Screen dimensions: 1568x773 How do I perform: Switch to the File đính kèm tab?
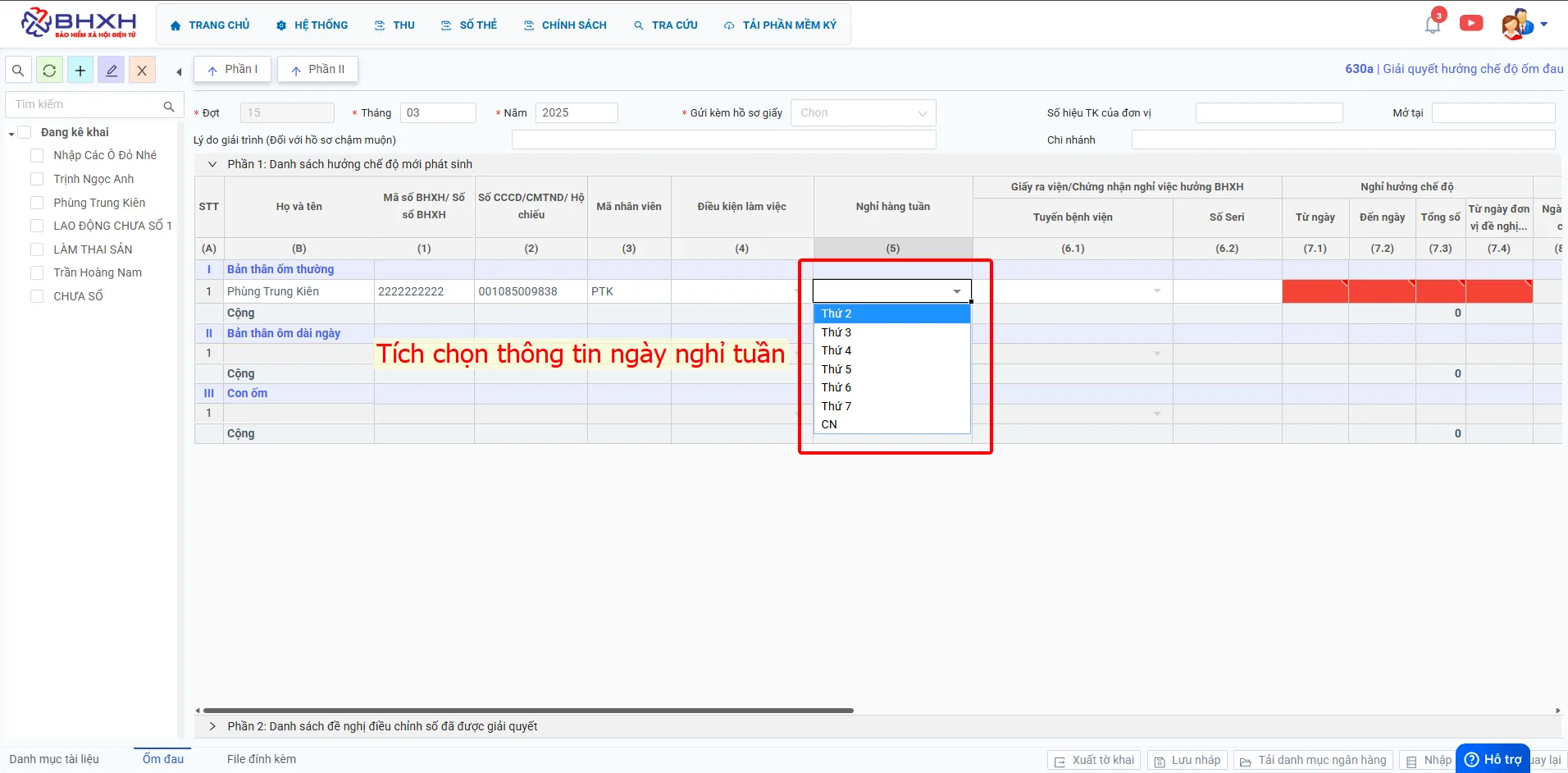[x=262, y=759]
